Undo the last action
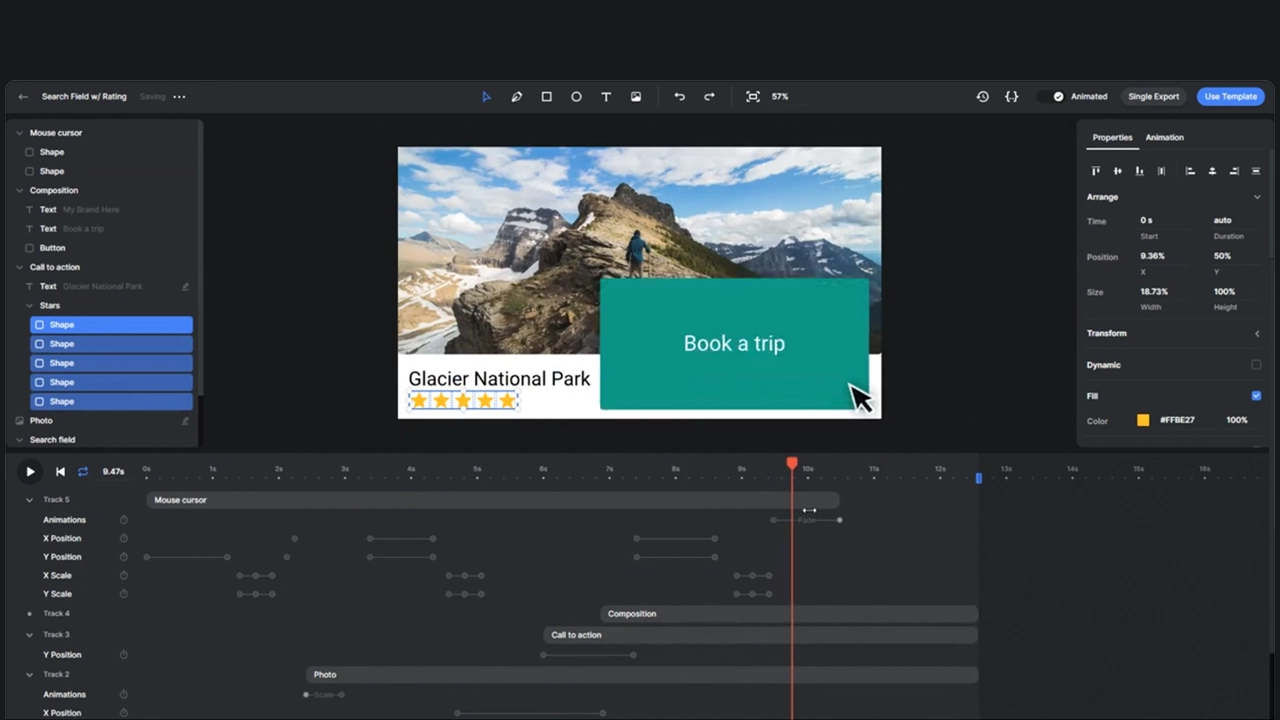The height and width of the screenshot is (720, 1280). coord(680,97)
